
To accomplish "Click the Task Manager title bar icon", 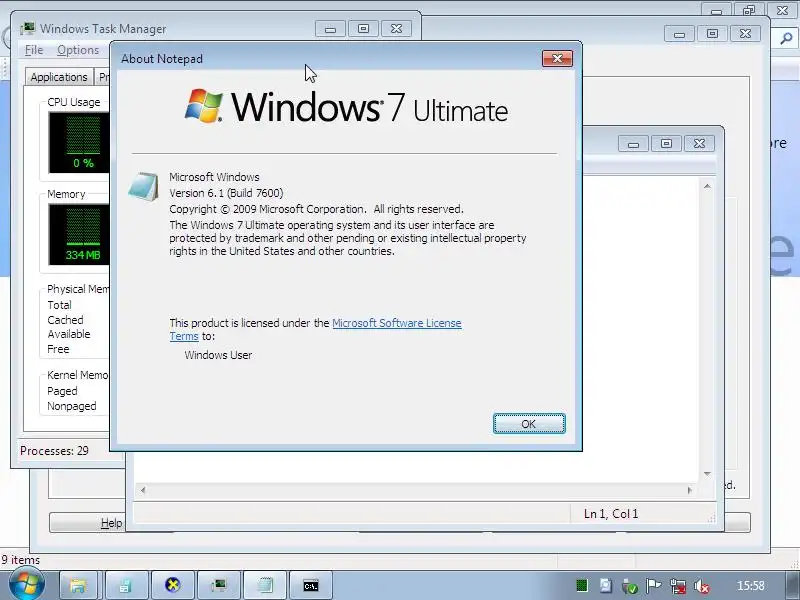I will [28, 28].
